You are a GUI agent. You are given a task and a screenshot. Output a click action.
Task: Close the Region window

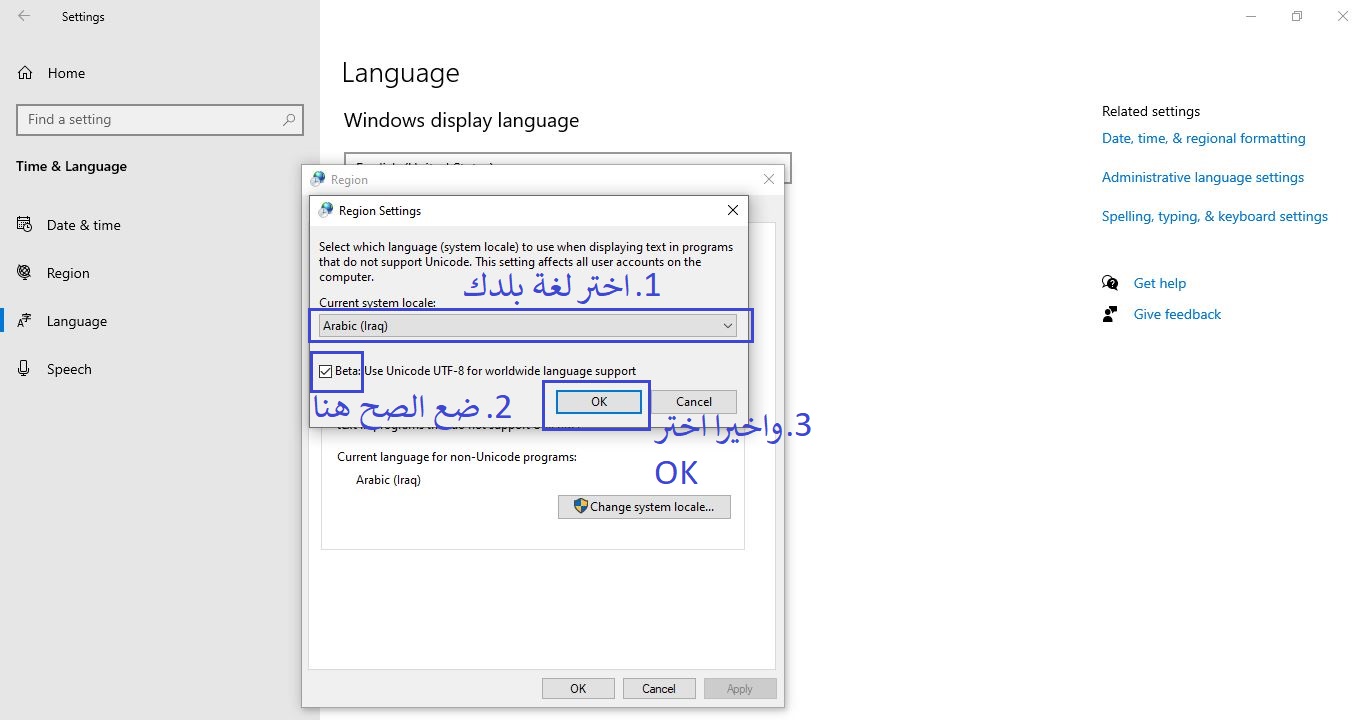pos(768,179)
